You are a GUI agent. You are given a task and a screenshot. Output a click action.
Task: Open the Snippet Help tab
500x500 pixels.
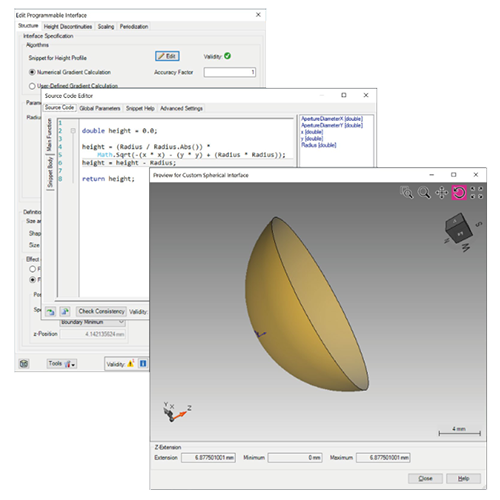pyautogui.click(x=140, y=108)
